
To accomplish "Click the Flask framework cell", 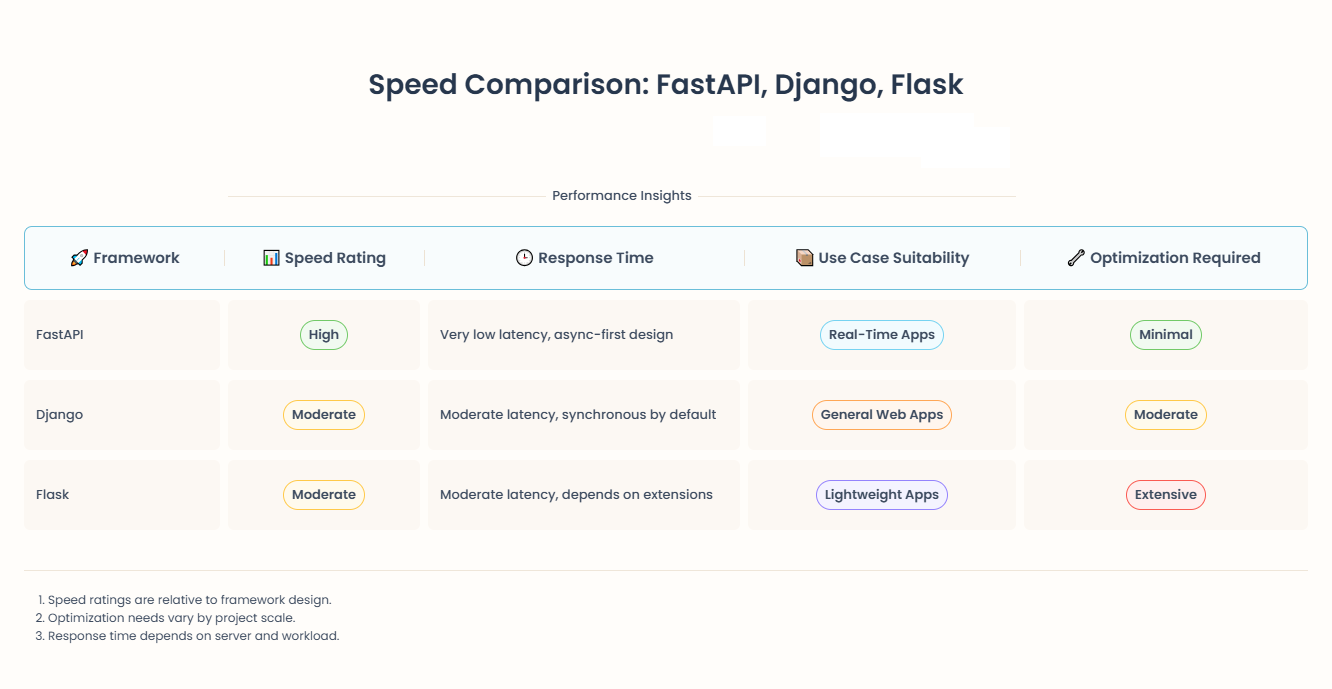I will pyautogui.click(x=53, y=495).
